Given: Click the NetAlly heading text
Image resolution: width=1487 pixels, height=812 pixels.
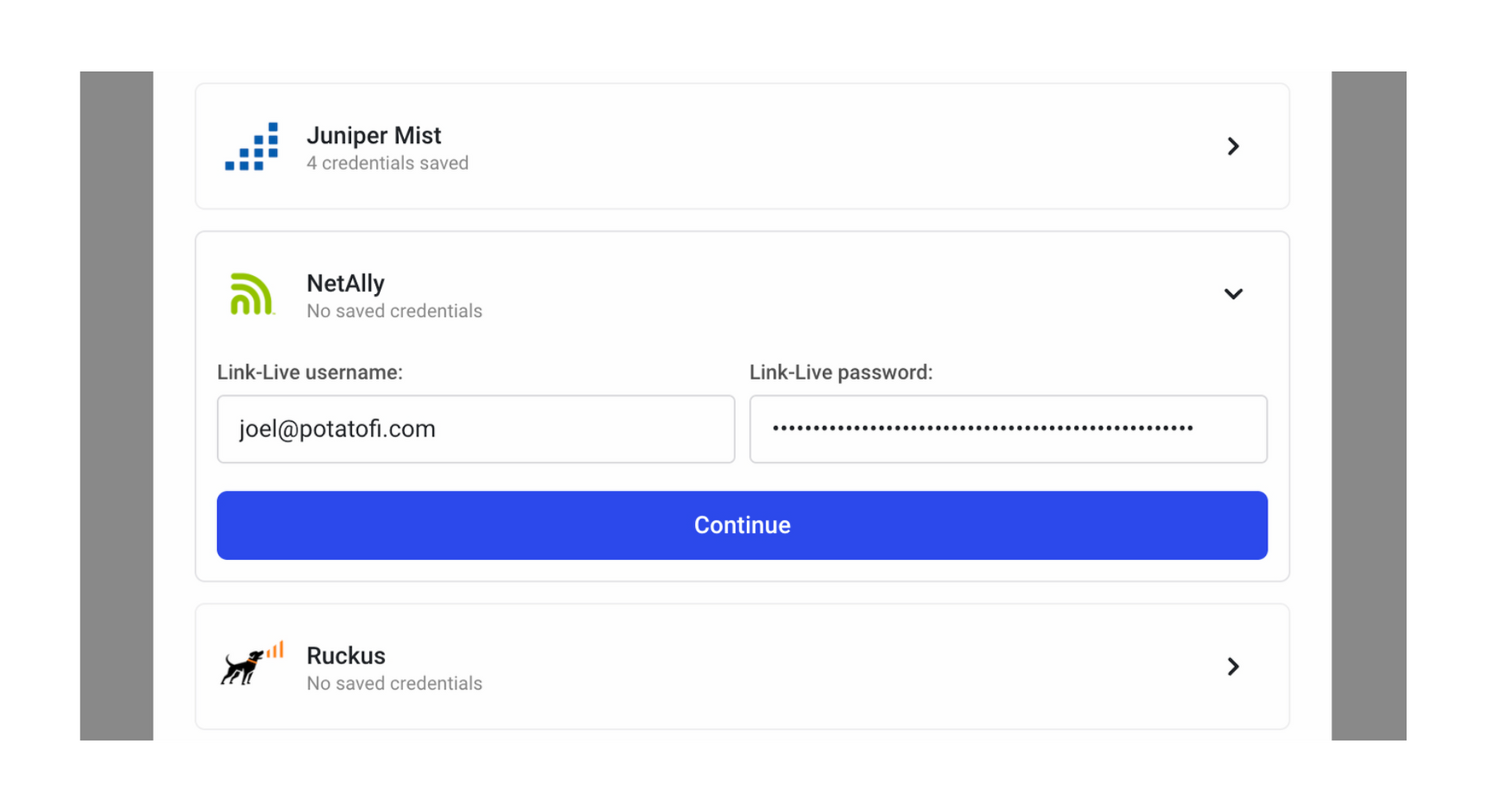Looking at the screenshot, I should [x=345, y=283].
